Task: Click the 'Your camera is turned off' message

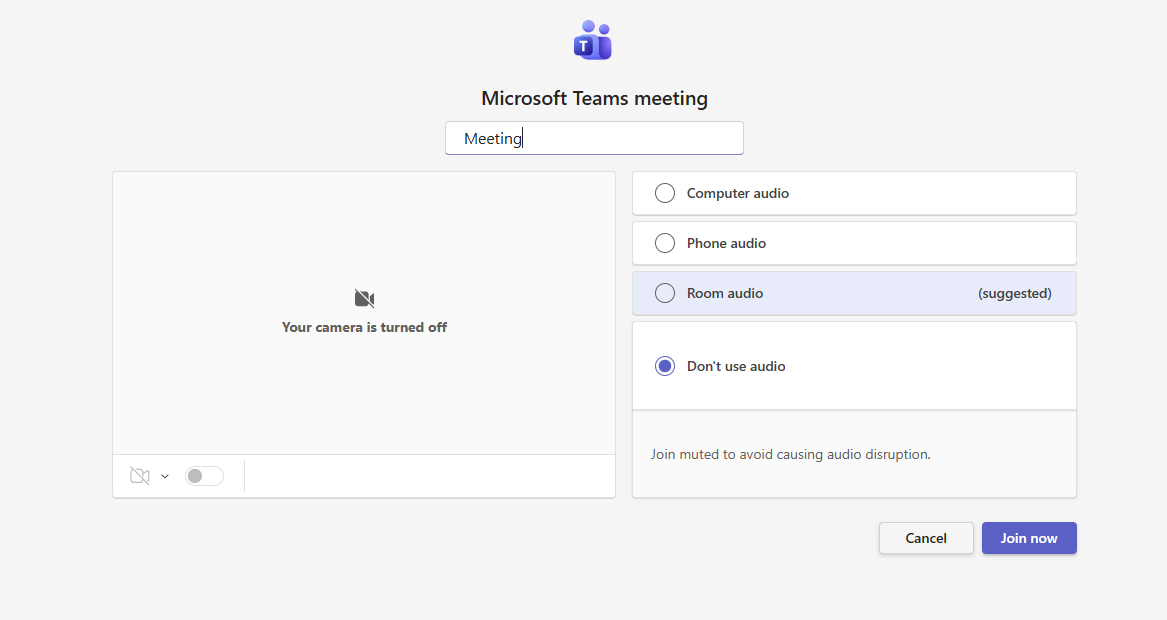Action: pyautogui.click(x=364, y=327)
